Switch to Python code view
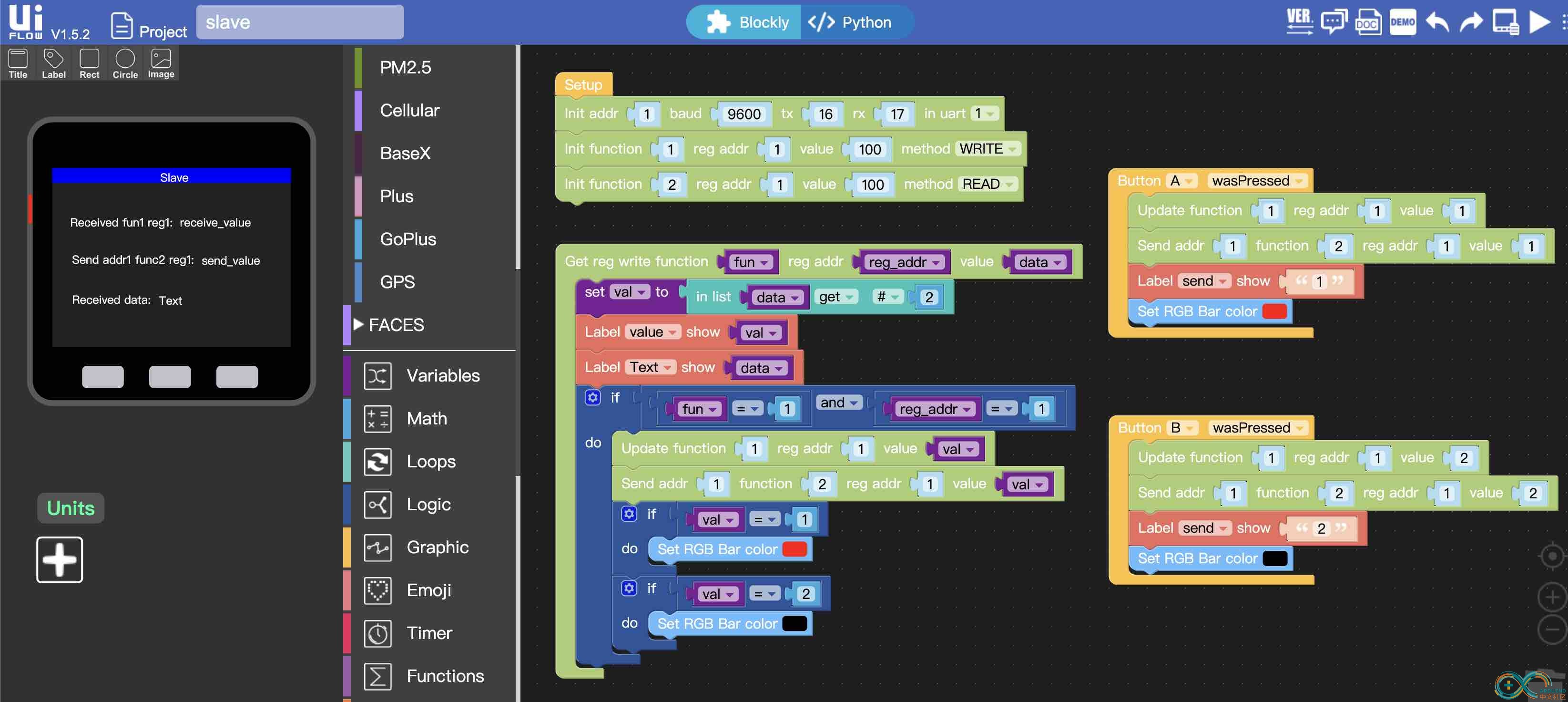Image resolution: width=1568 pixels, height=702 pixels. (855, 20)
